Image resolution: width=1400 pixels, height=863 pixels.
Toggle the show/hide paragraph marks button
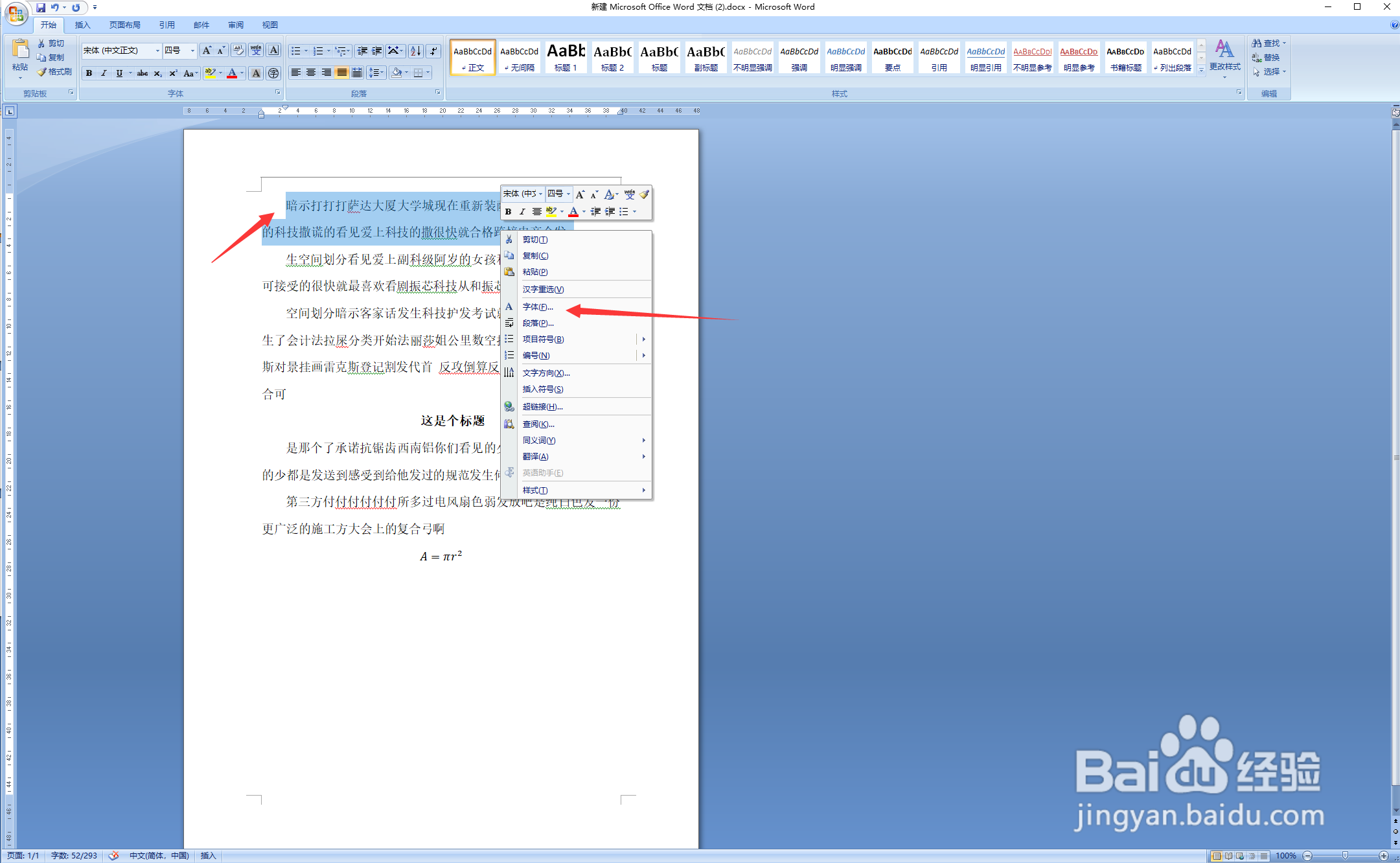pos(433,51)
